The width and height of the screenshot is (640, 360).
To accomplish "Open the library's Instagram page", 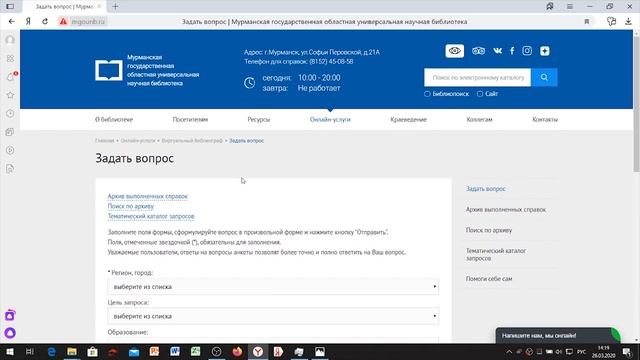I will (x=527, y=51).
